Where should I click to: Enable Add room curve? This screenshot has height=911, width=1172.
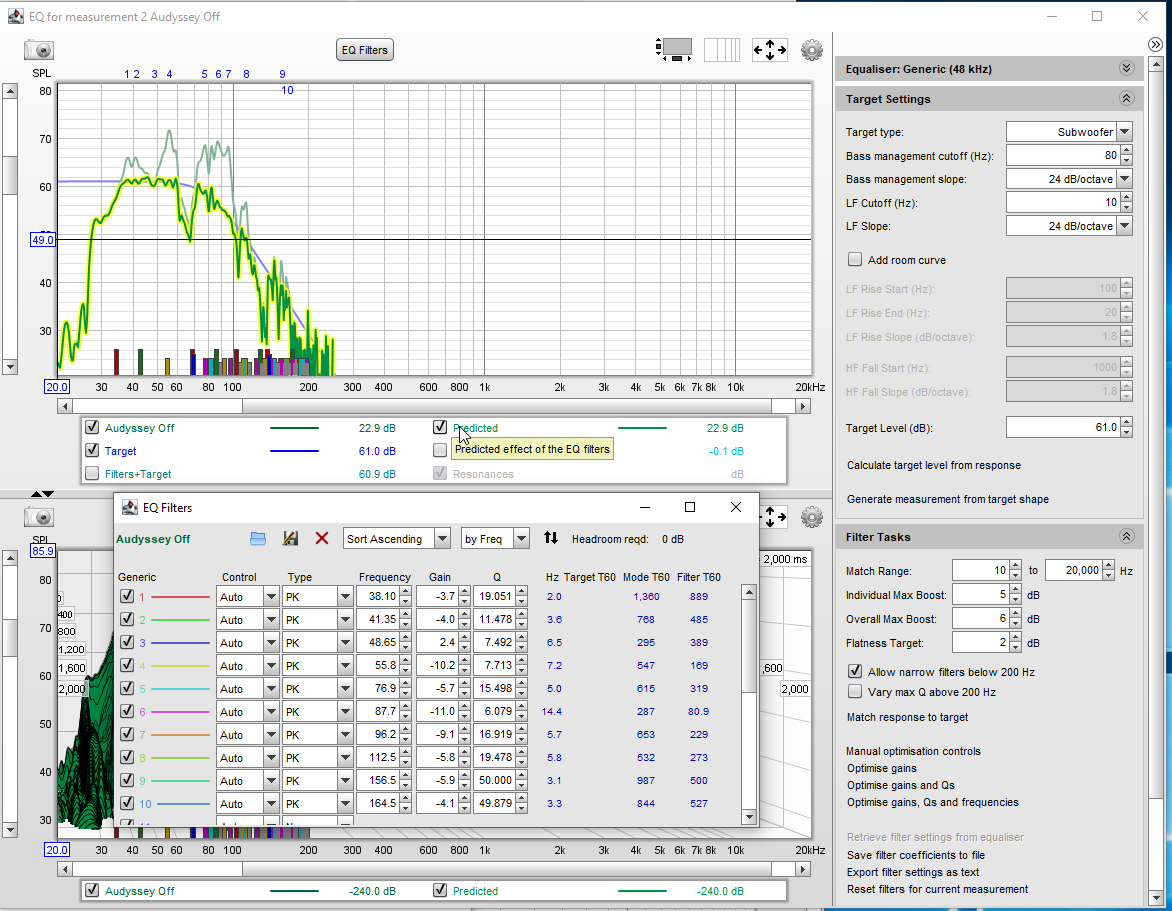(x=855, y=260)
